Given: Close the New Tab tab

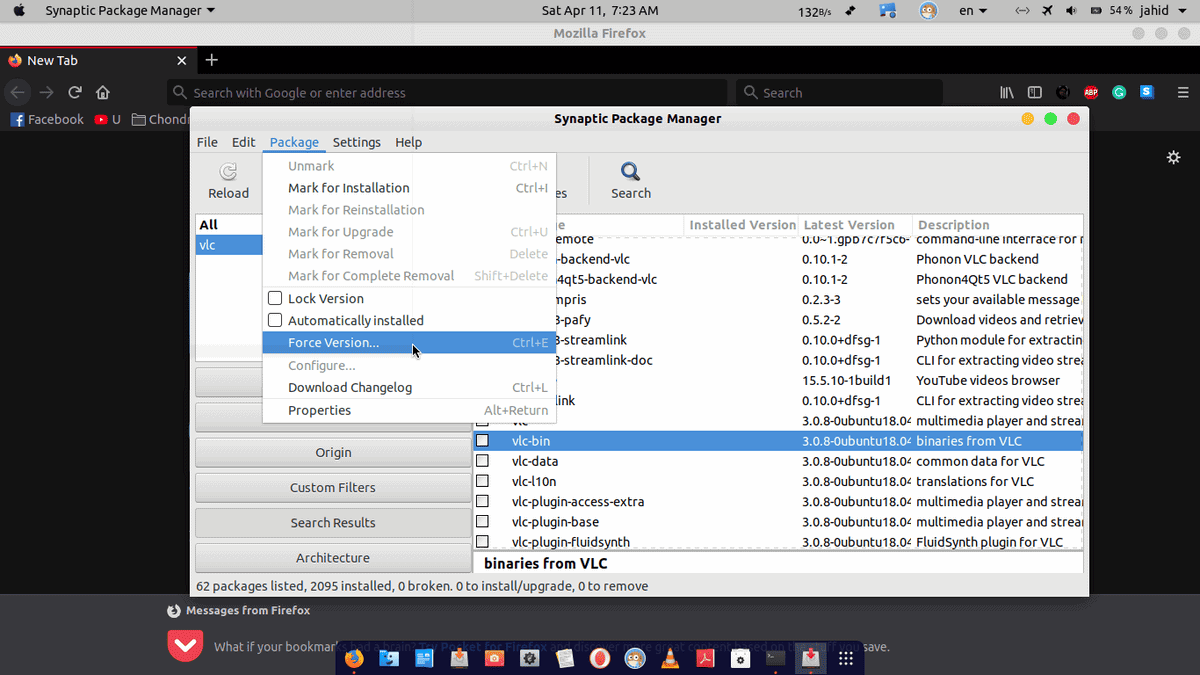Looking at the screenshot, I should pyautogui.click(x=181, y=60).
